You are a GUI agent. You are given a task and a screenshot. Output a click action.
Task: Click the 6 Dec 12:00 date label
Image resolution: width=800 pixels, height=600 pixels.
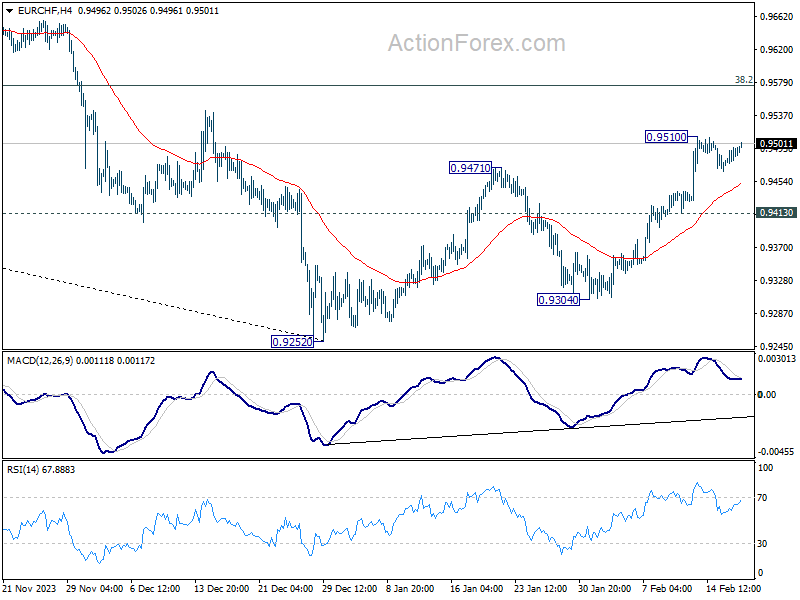(x=155, y=588)
